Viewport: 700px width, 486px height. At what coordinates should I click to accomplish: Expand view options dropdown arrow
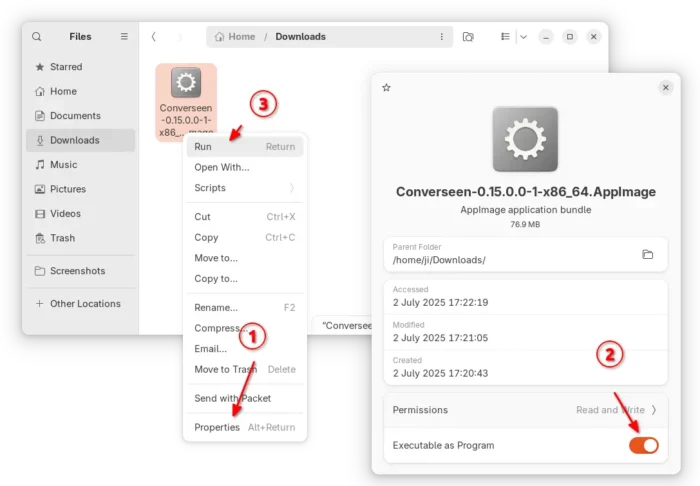tap(523, 37)
